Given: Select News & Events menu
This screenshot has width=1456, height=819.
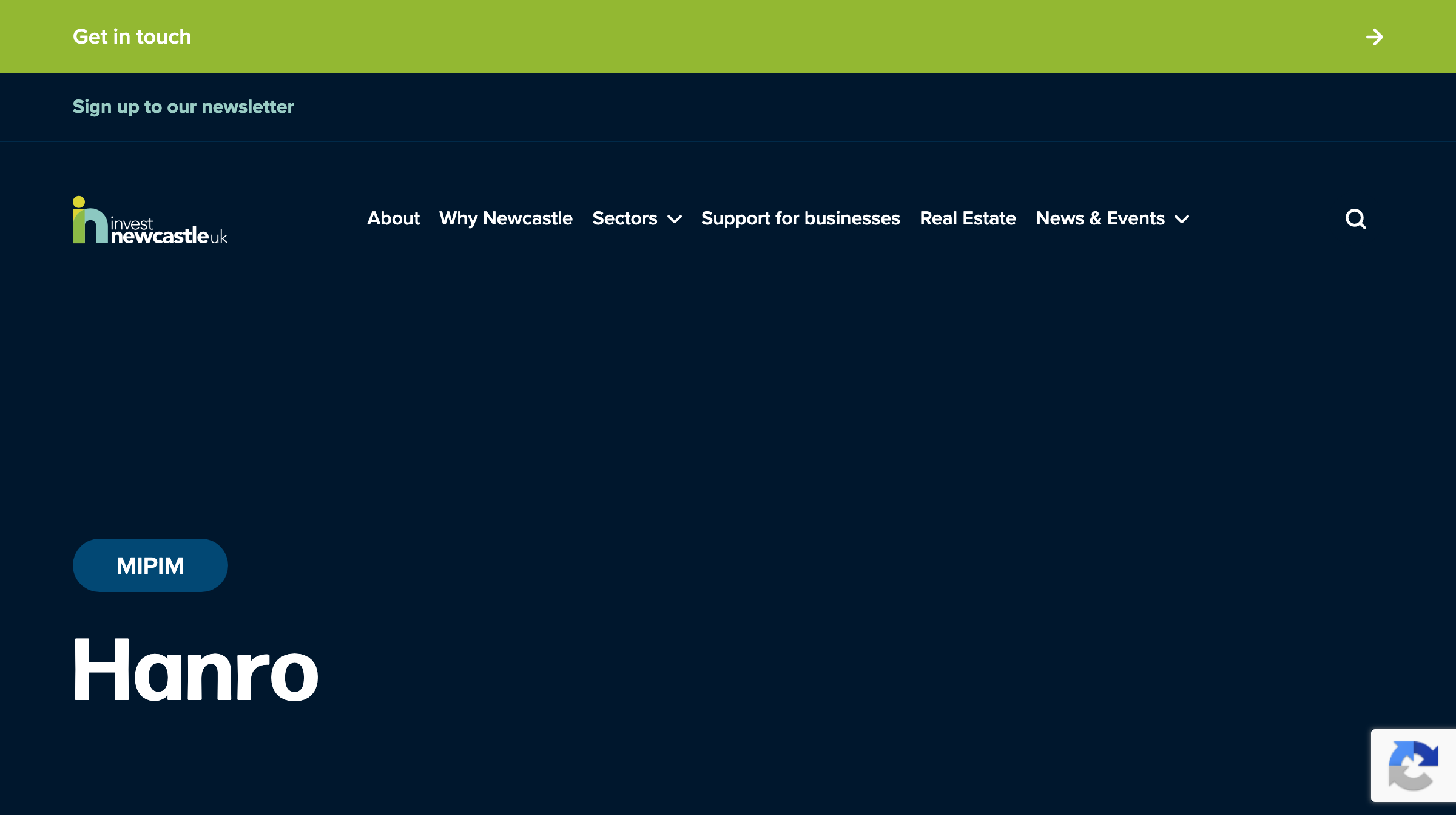Looking at the screenshot, I should (1100, 218).
